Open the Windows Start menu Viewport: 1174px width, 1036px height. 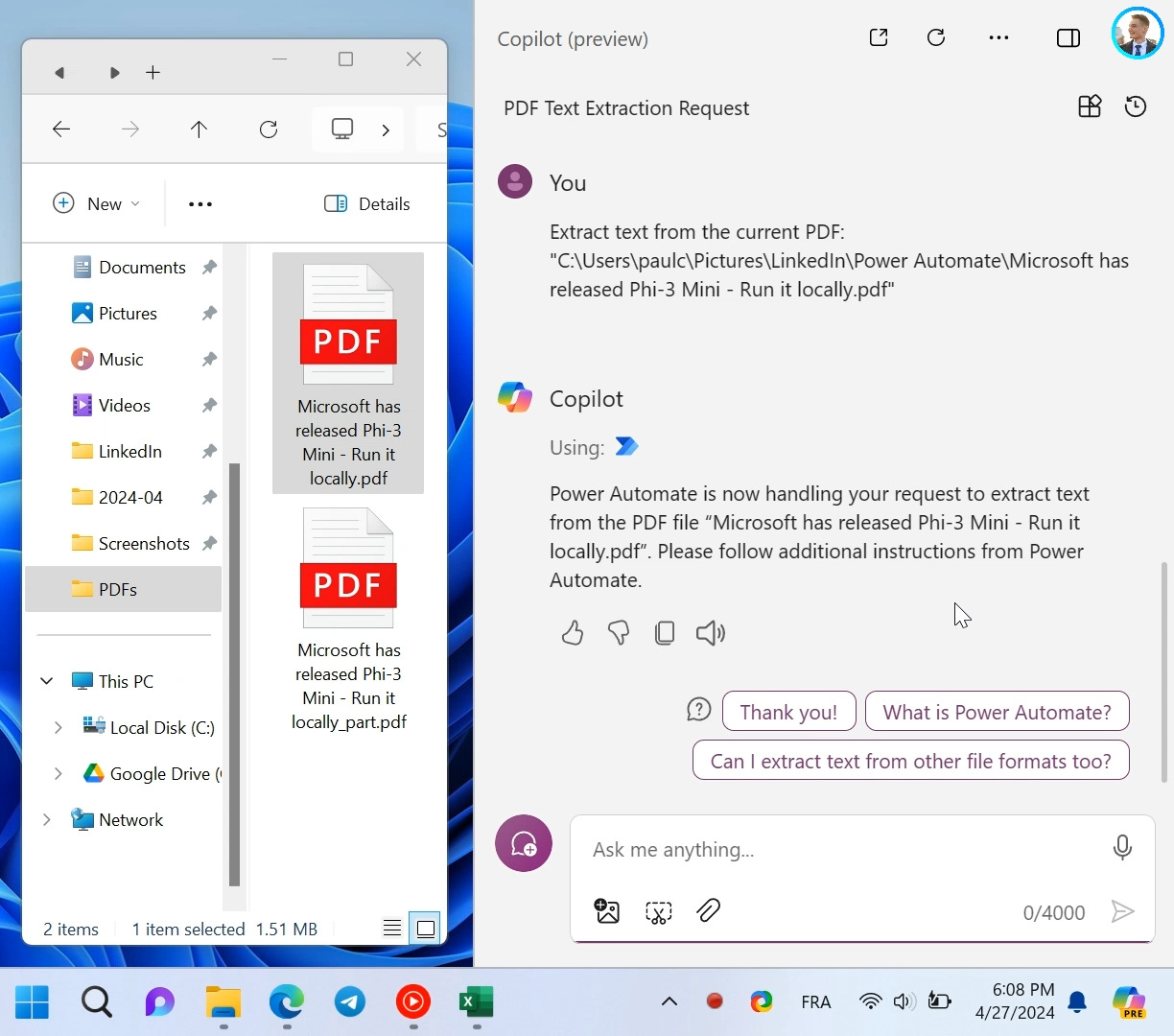click(32, 1002)
